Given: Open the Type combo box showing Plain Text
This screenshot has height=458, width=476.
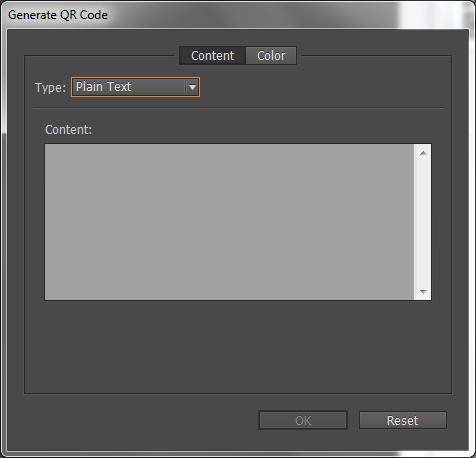Looking at the screenshot, I should [x=135, y=87].
